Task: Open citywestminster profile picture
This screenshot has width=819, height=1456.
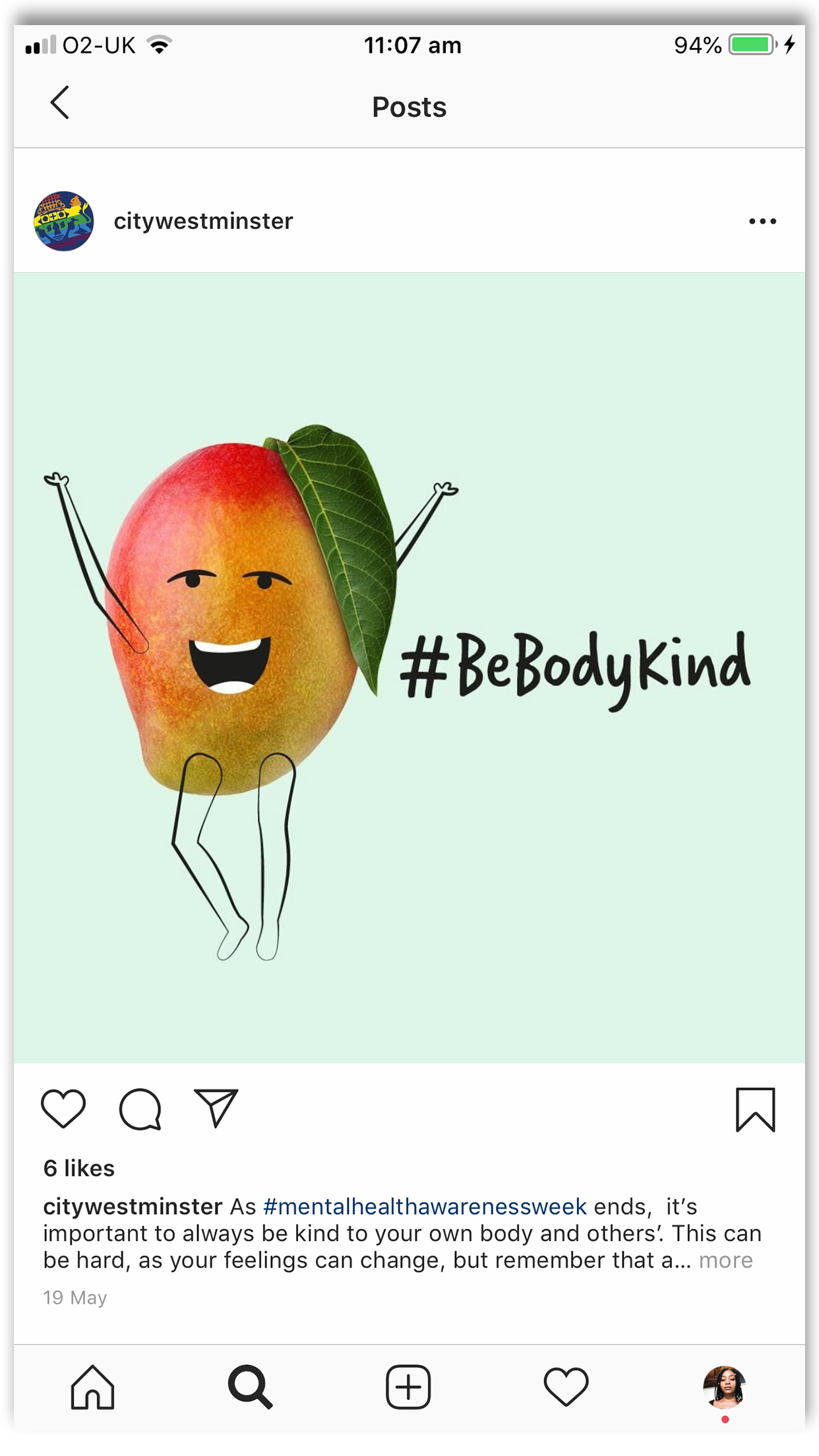Action: (x=63, y=221)
